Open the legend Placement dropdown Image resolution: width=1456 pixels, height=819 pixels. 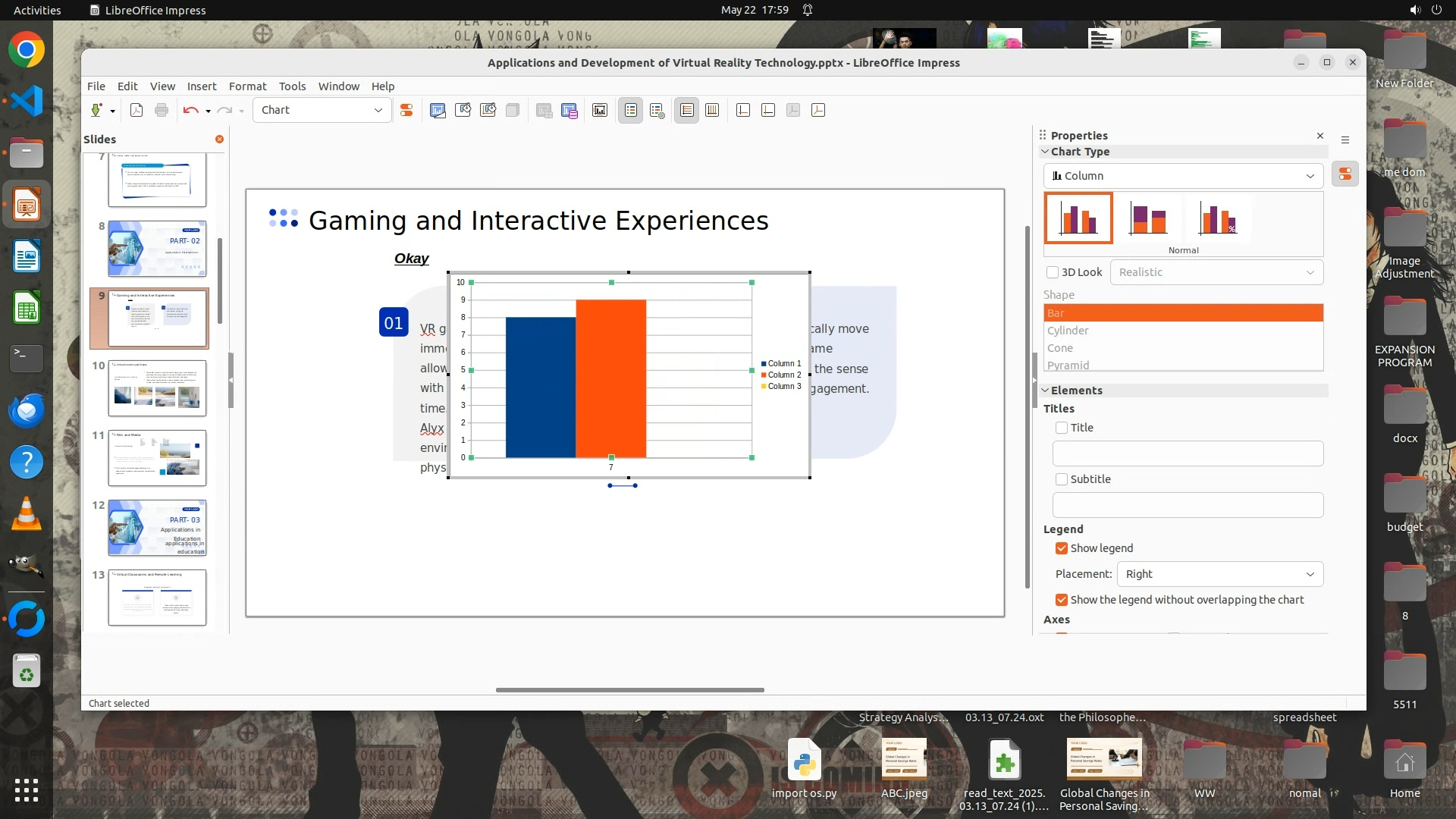point(1219,574)
